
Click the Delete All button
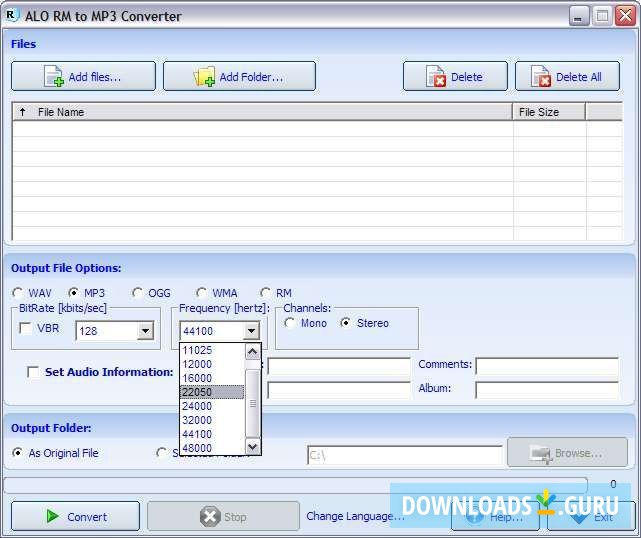pyautogui.click(x=567, y=76)
